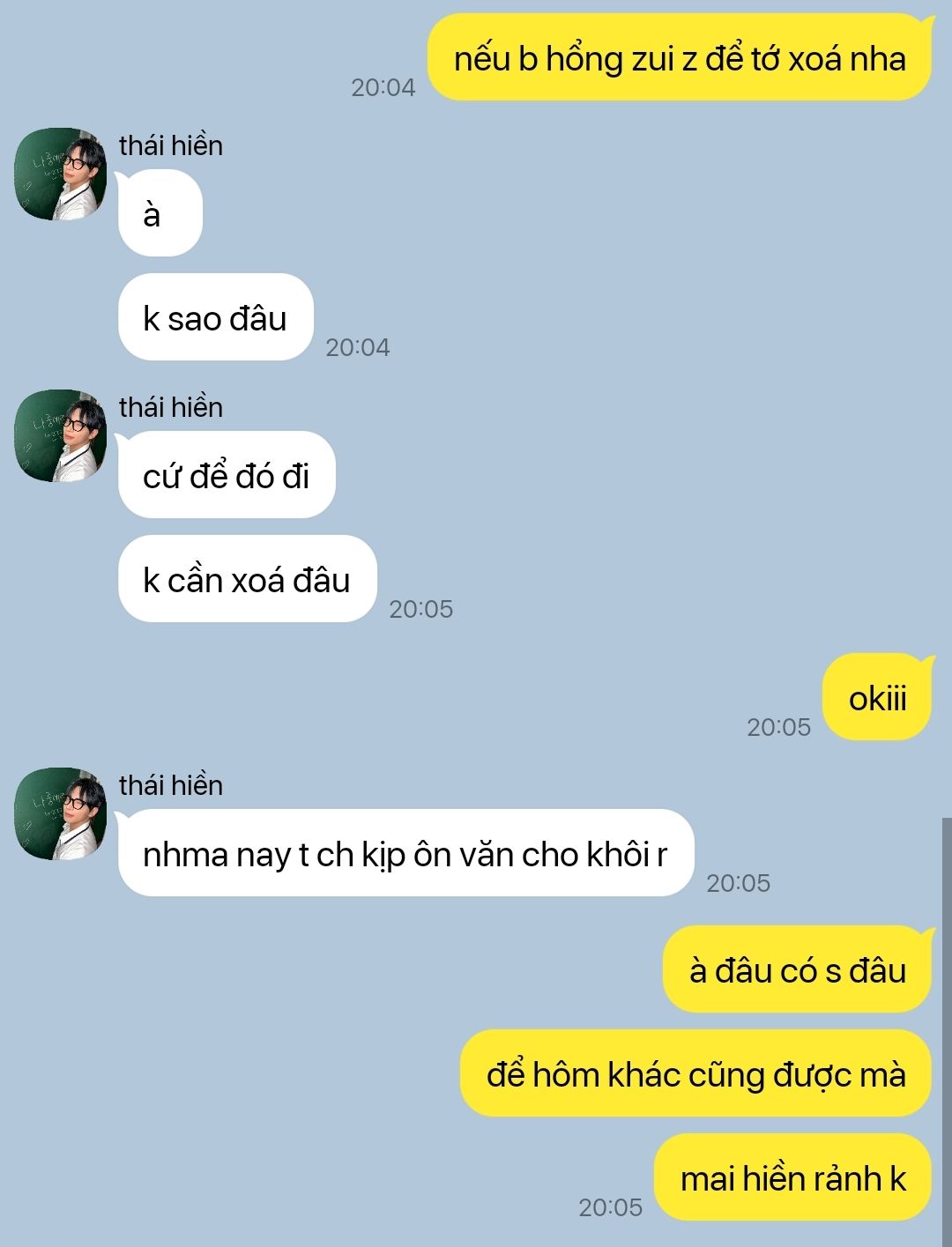The height and width of the screenshot is (1247, 952).
Task: Tap the 'thái hiền' name above 'cứ để đó đi'
Action: coord(171,407)
